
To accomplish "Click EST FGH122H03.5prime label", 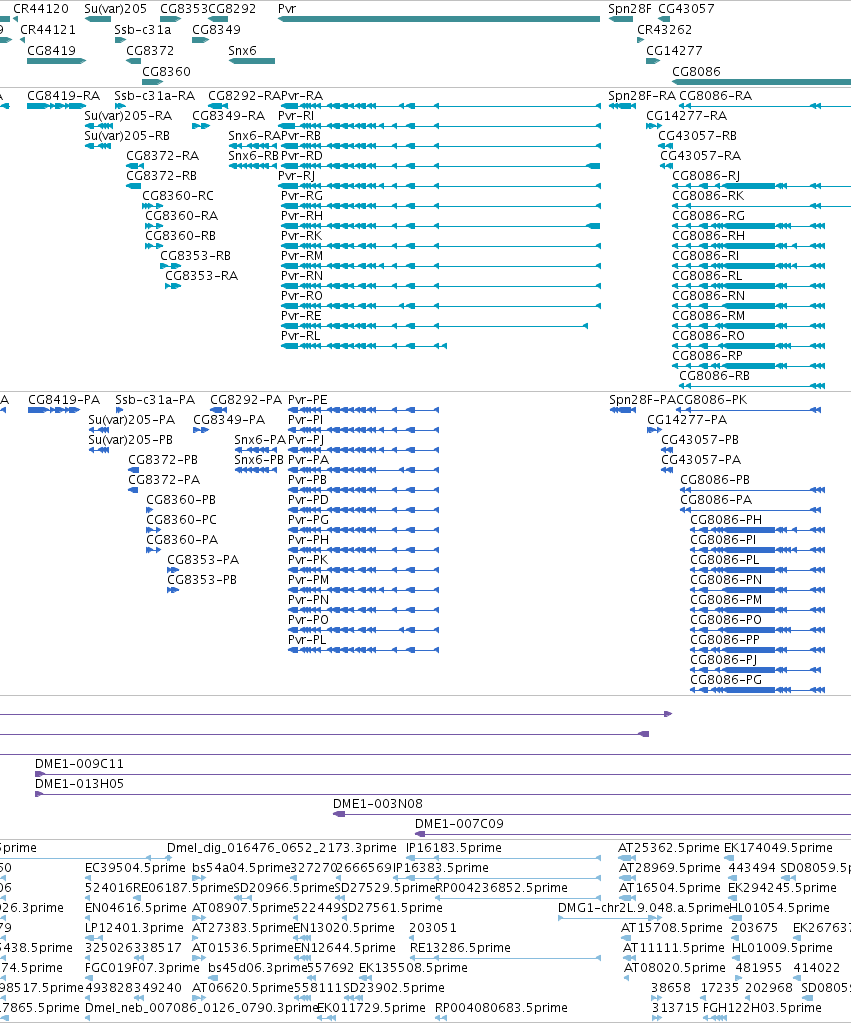I will [x=762, y=1007].
